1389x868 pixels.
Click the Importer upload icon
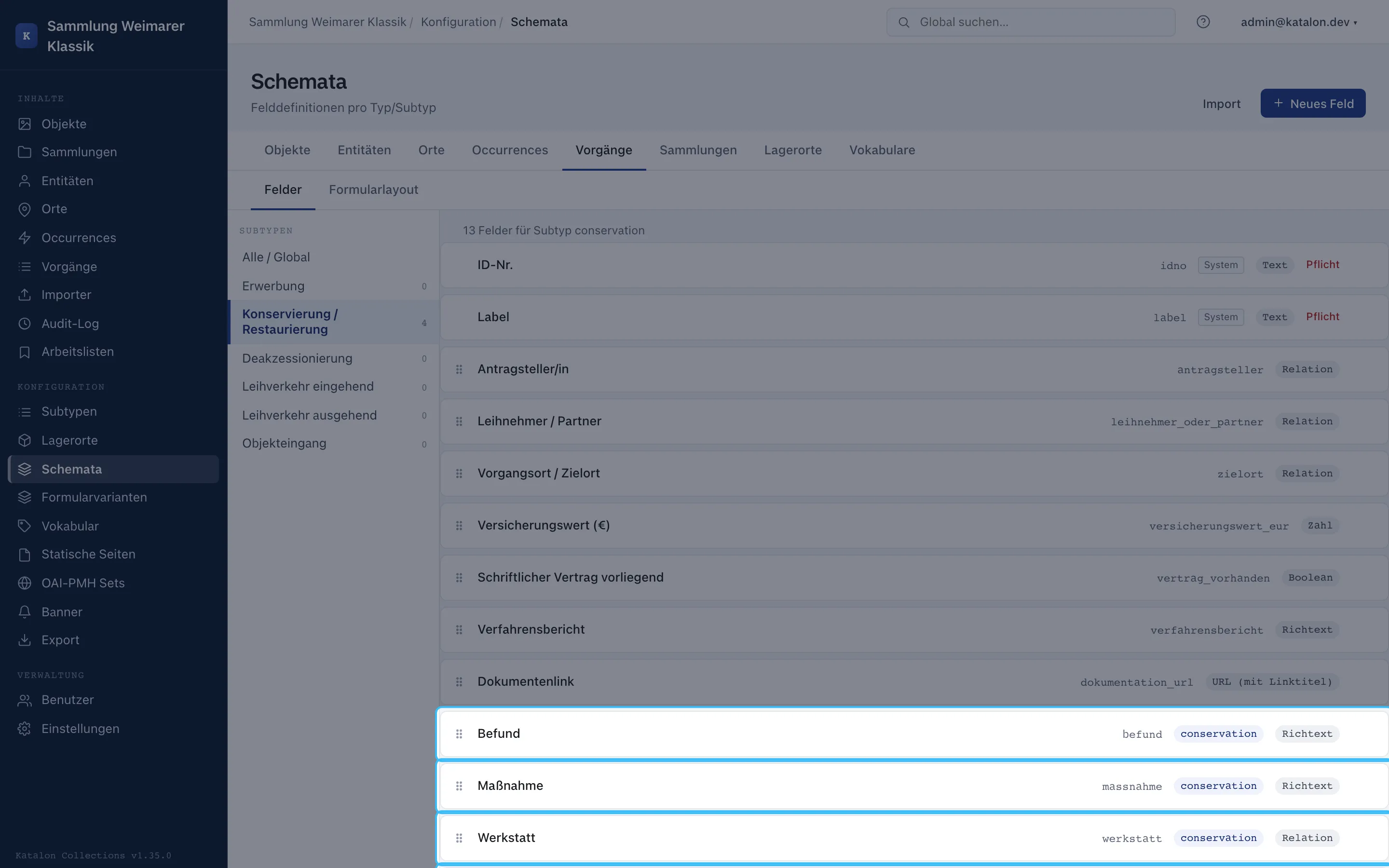click(24, 295)
